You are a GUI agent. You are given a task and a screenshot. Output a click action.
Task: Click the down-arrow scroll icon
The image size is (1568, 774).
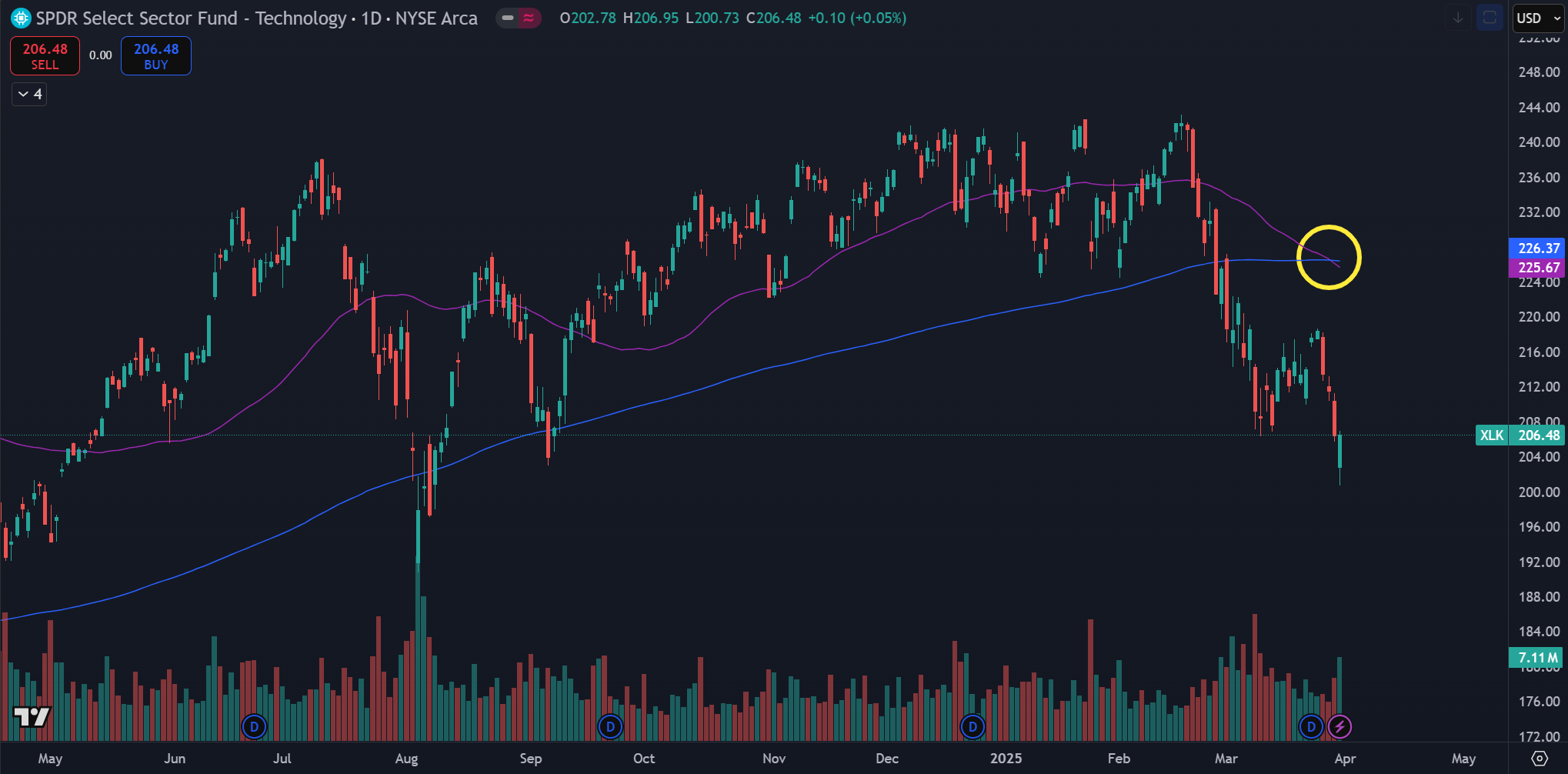(1458, 18)
